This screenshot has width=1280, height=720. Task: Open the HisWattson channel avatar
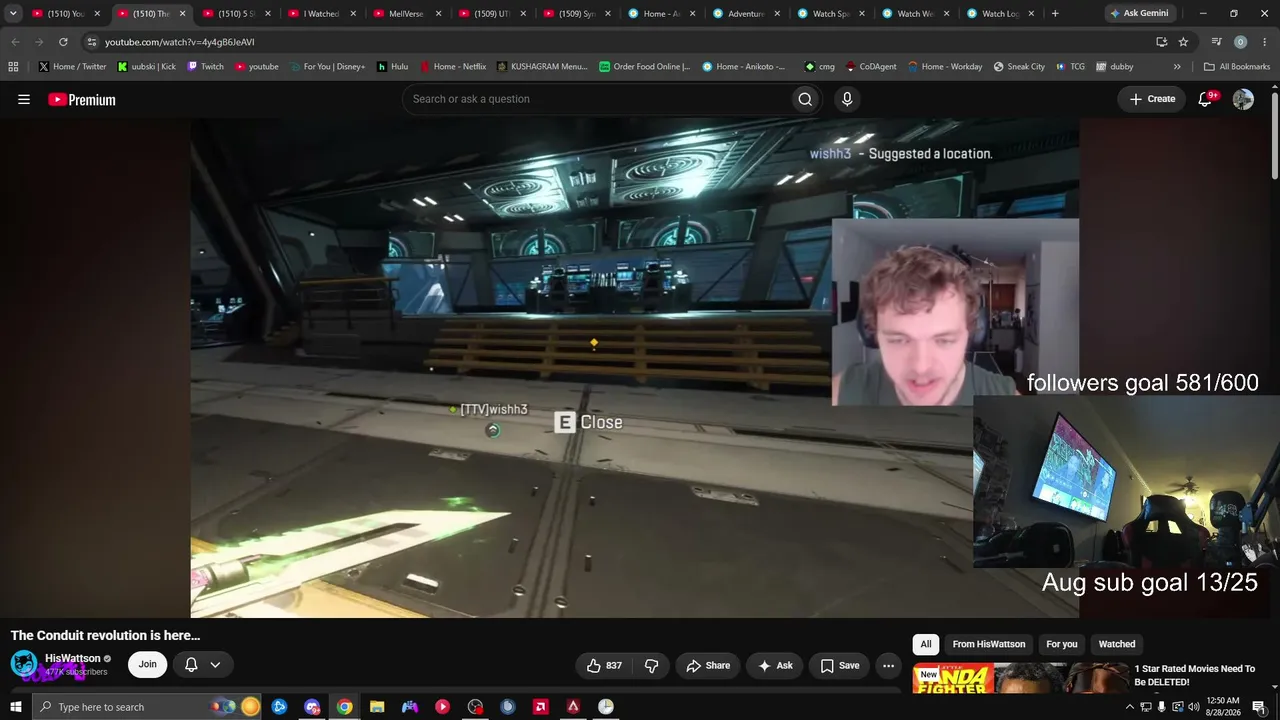pos(24,664)
